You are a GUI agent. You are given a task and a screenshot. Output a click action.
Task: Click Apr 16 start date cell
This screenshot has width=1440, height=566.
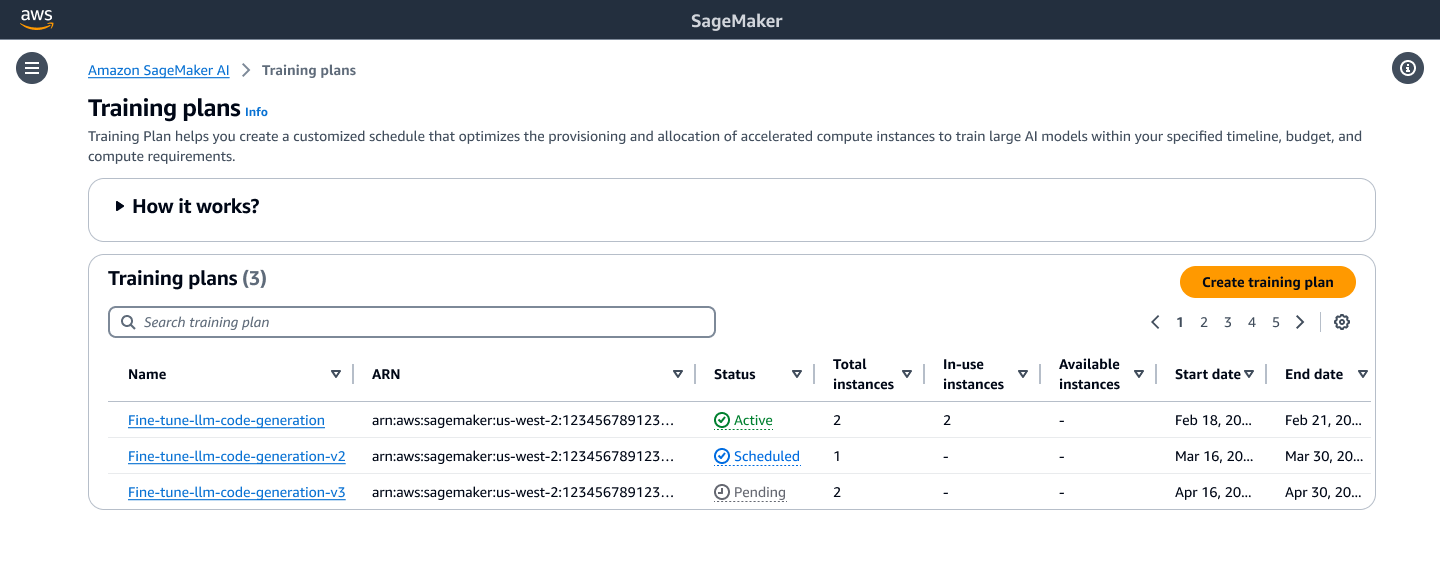1214,493
